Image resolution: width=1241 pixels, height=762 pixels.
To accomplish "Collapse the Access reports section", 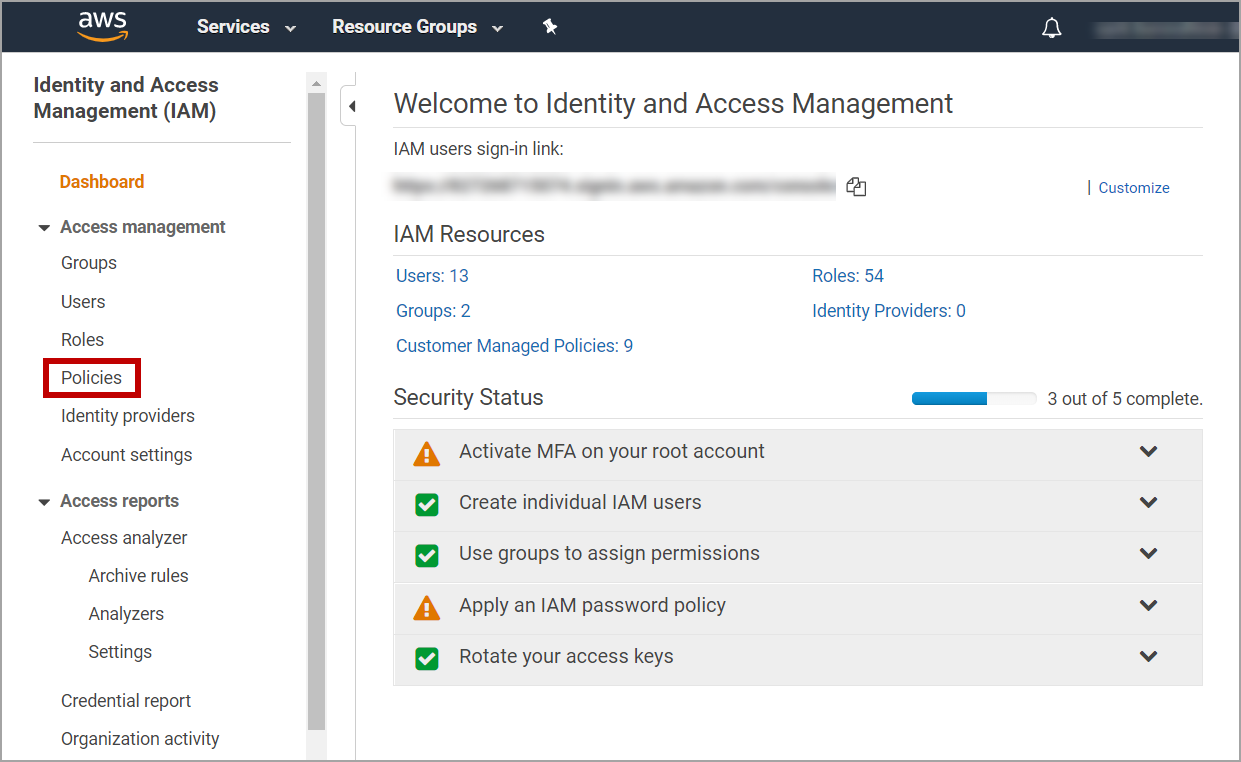I will tap(44, 502).
